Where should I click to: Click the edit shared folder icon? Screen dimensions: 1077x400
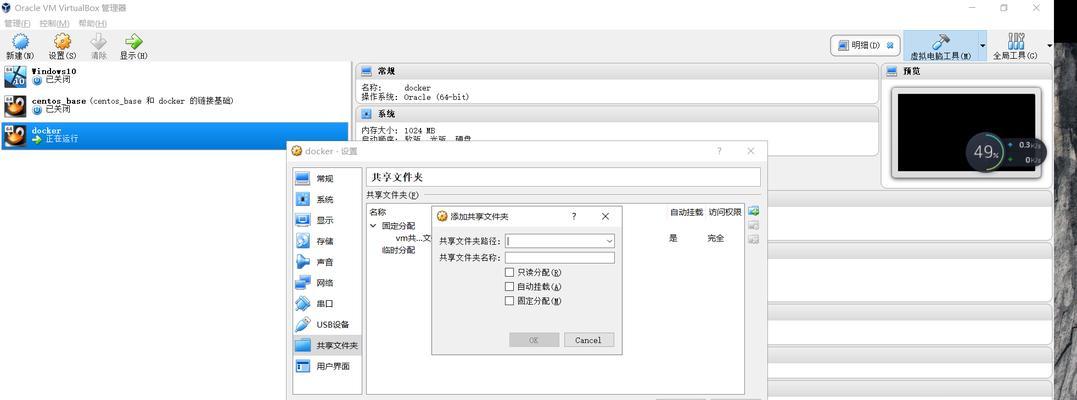753,225
